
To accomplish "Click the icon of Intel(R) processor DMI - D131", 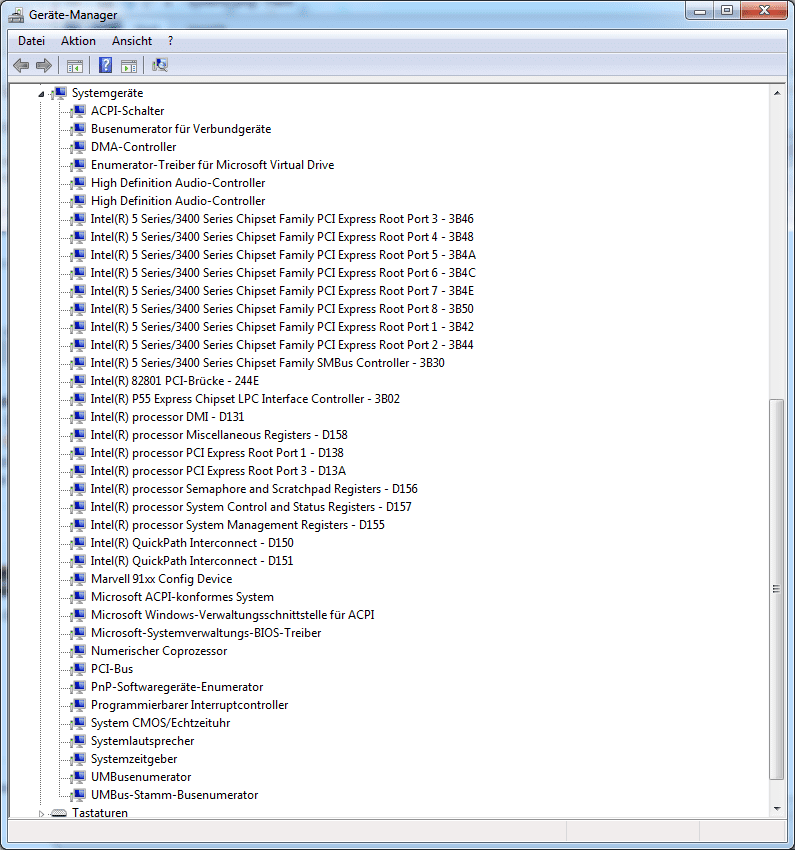I will (79, 416).
